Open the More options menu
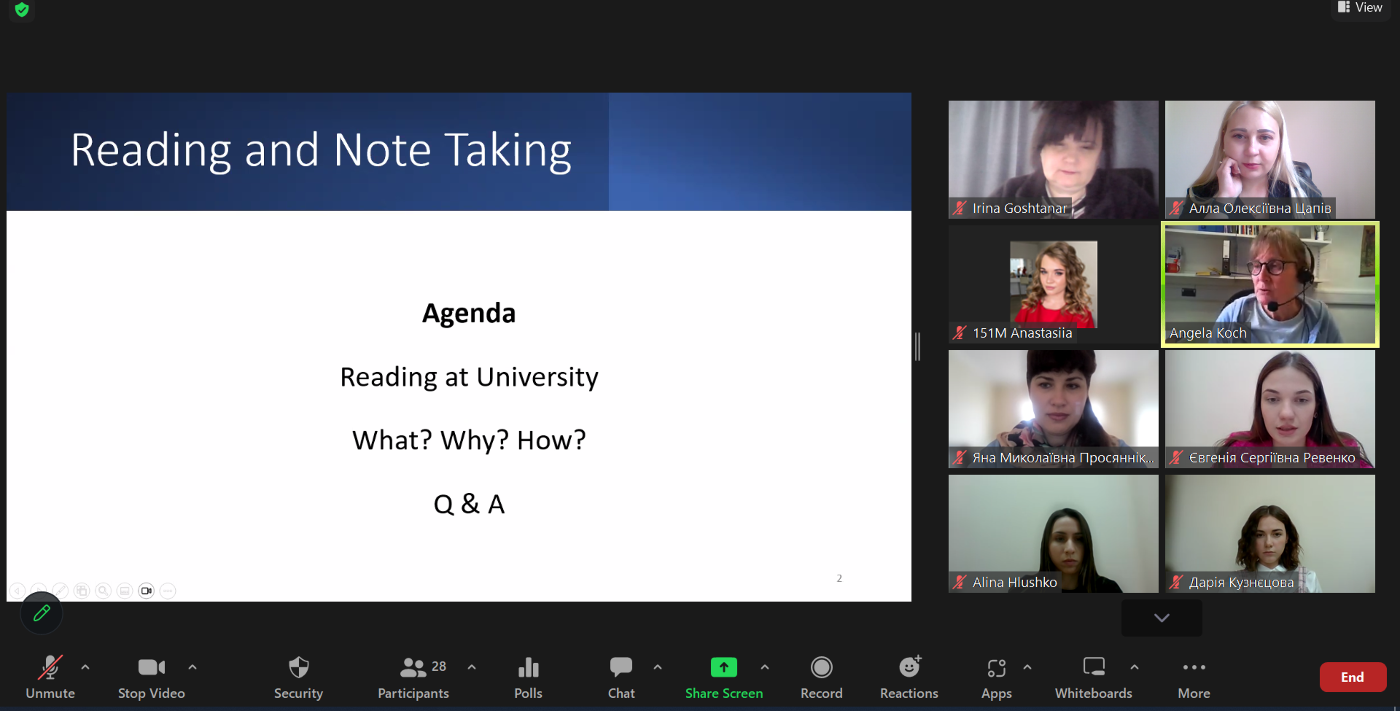1400x711 pixels. tap(1194, 677)
